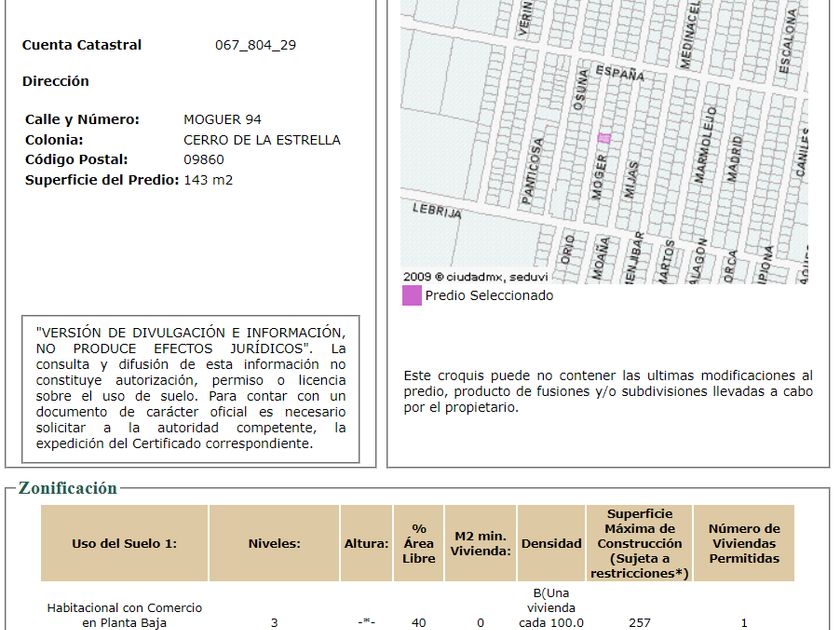
Task: Click the Densidad column header
Action: point(551,543)
